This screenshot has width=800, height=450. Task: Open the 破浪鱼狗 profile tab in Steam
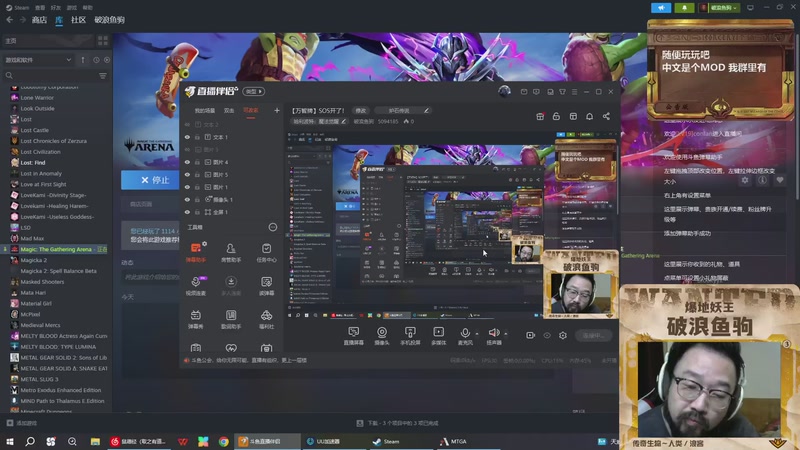(110, 20)
